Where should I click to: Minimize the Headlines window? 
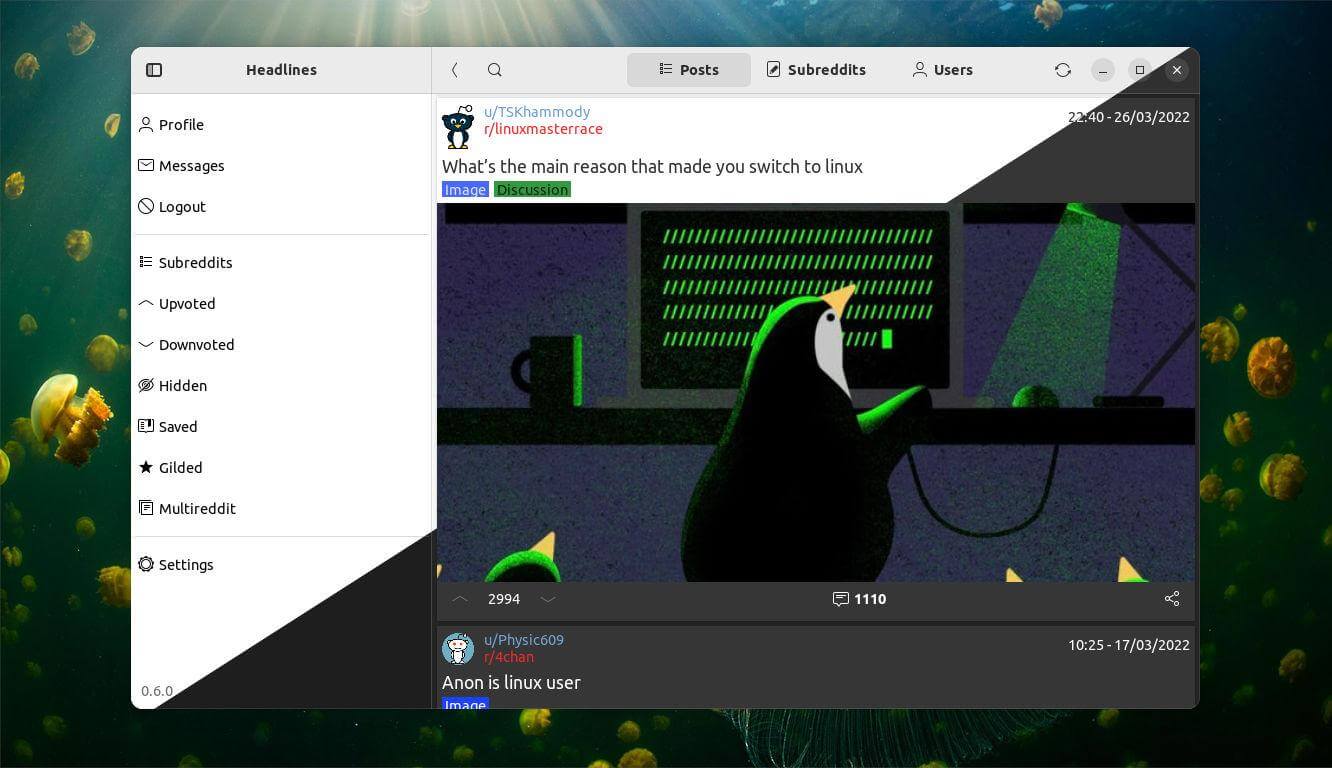[1102, 70]
